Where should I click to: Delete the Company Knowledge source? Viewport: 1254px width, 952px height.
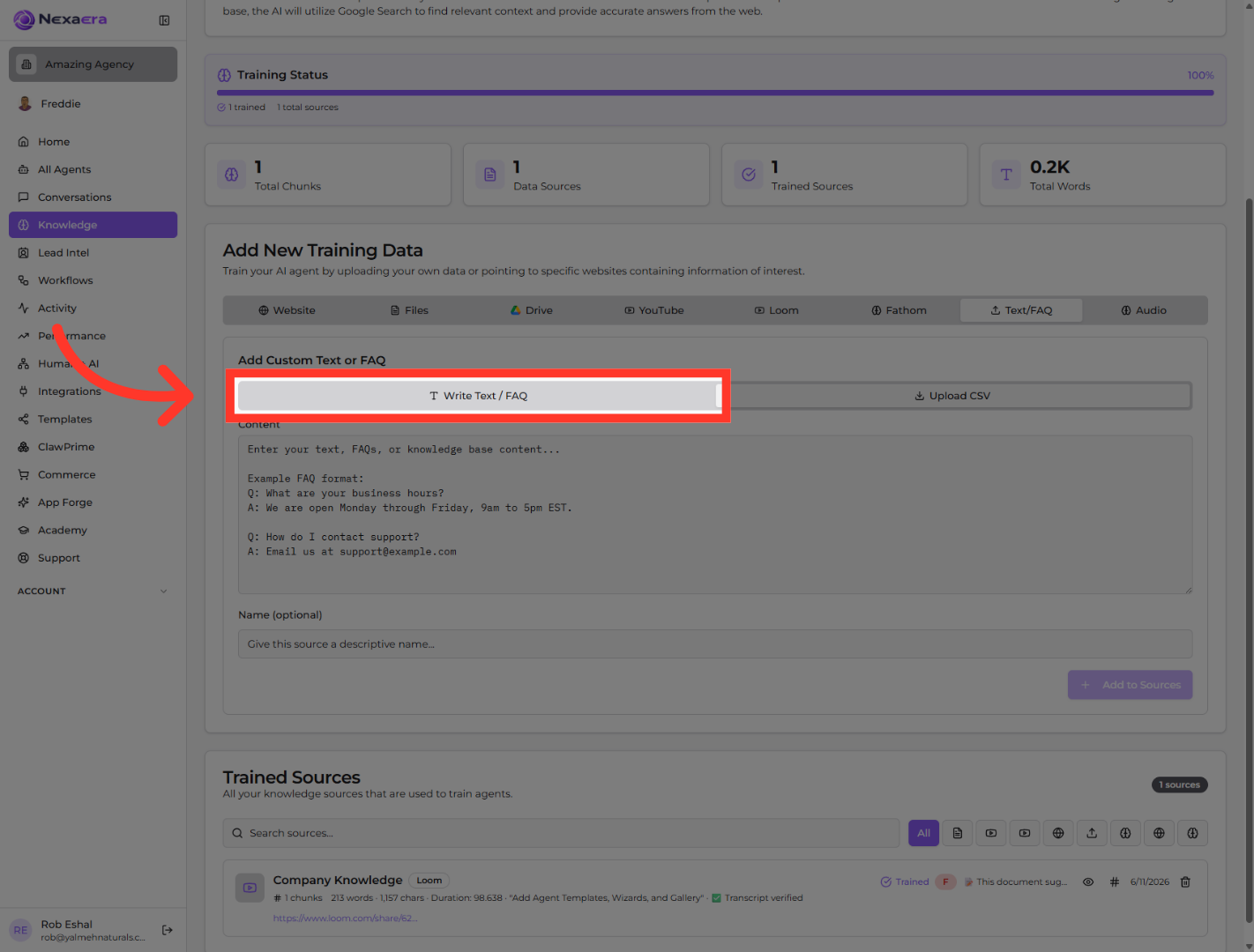coord(1185,881)
